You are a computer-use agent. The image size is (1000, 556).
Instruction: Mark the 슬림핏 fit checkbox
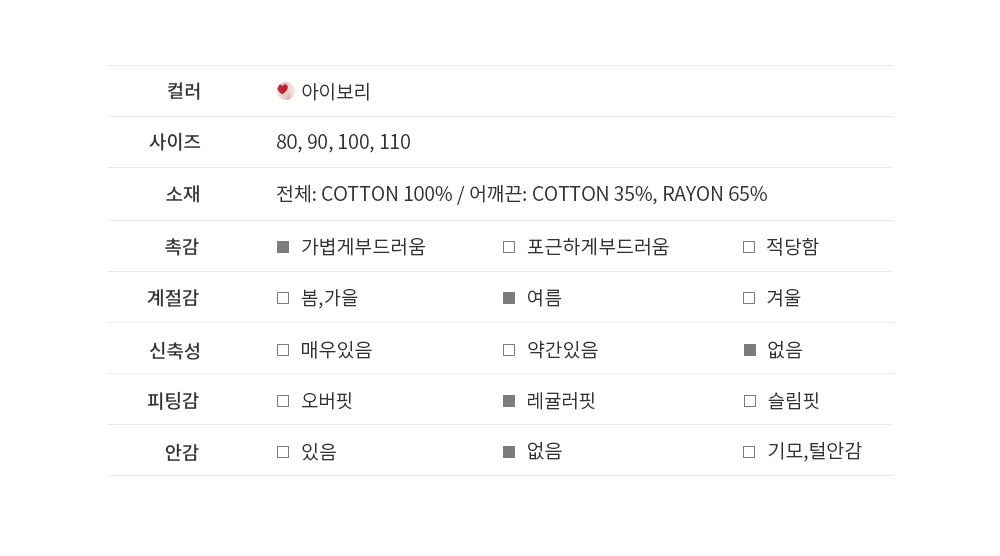click(749, 401)
